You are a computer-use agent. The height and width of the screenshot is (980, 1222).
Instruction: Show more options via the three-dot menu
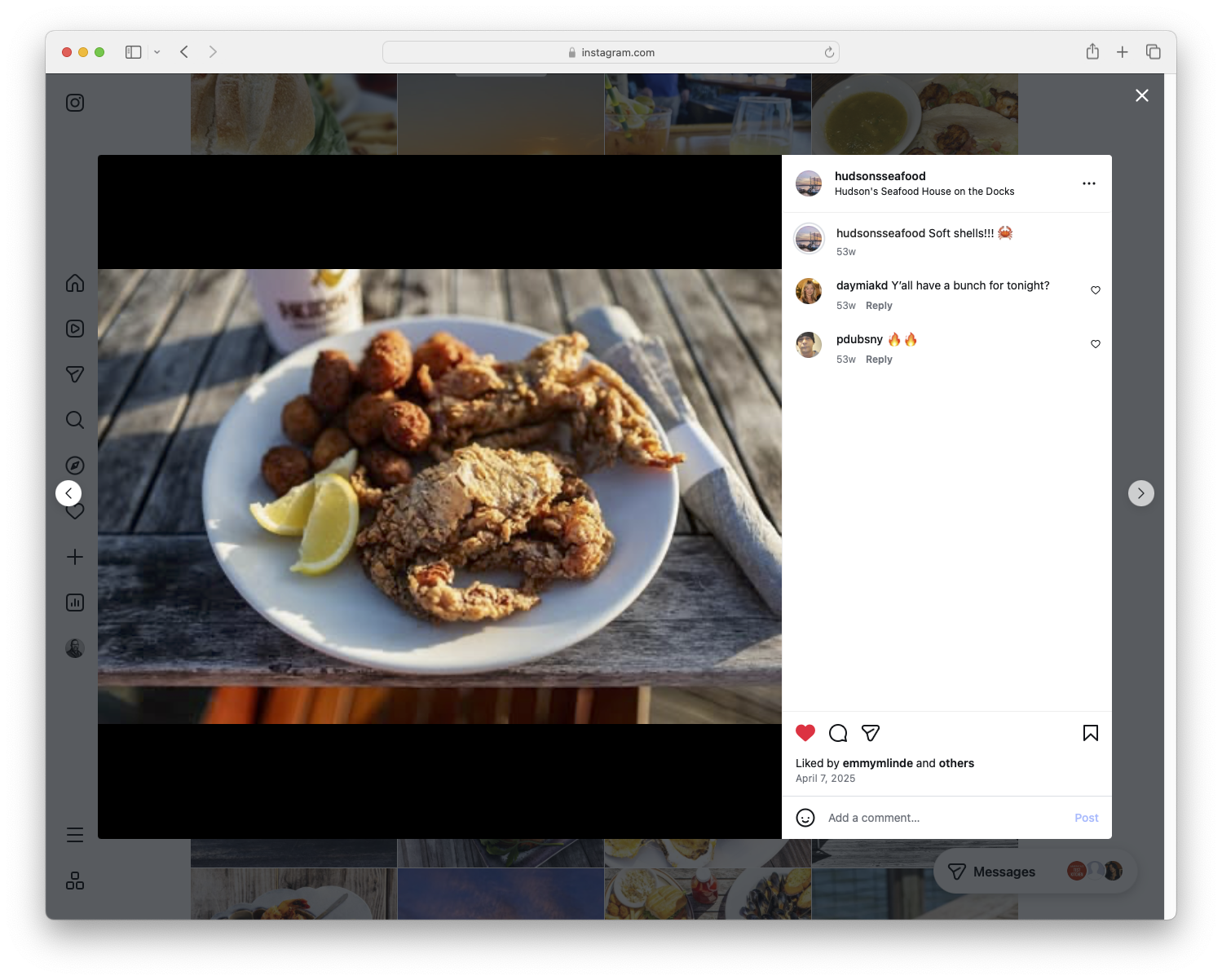[1089, 183]
